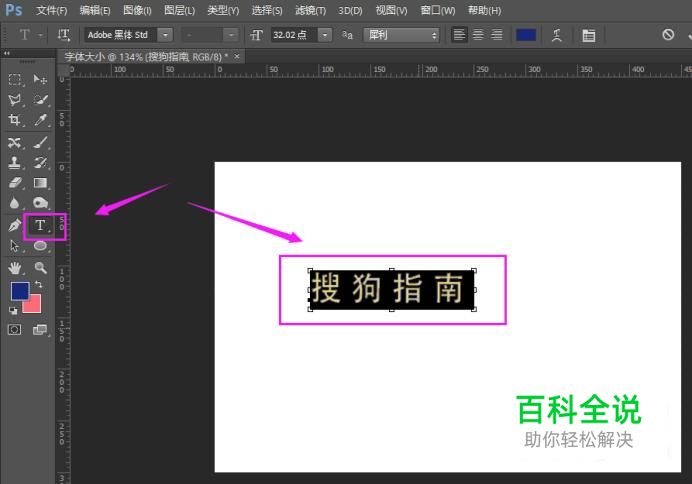This screenshot has width=692, height=484.
Task: Select the Quick Selection tool
Action: [40, 100]
